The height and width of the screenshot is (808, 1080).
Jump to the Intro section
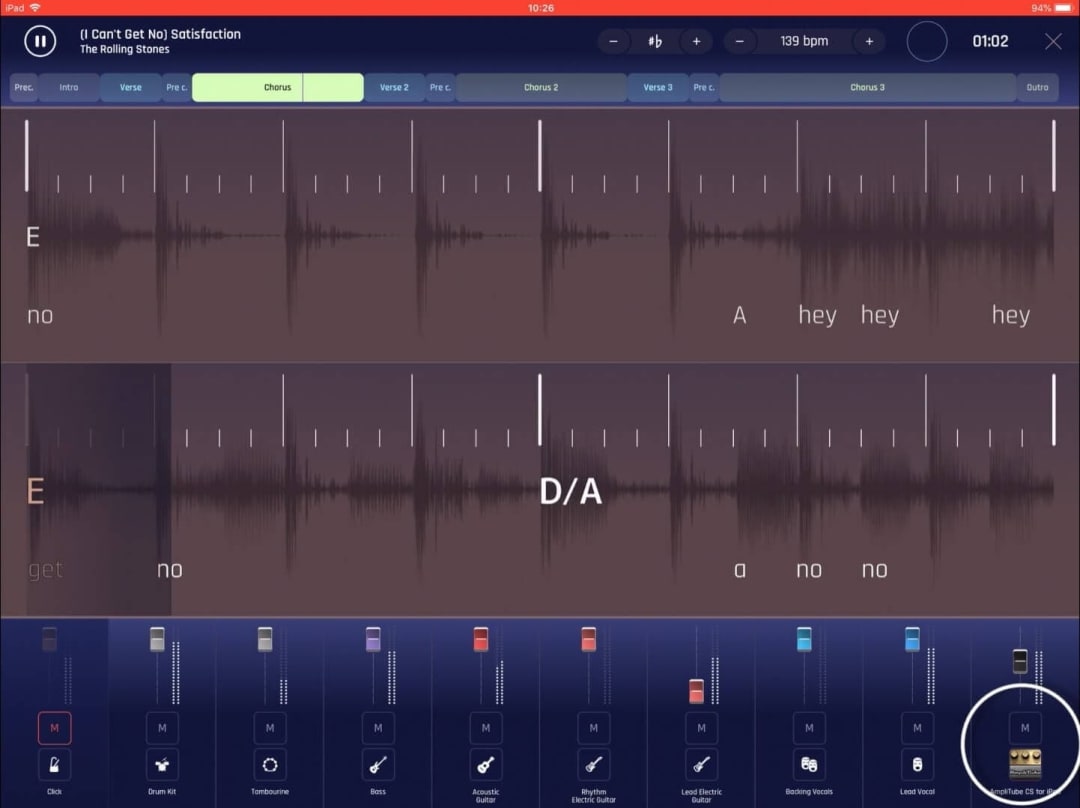(69, 87)
